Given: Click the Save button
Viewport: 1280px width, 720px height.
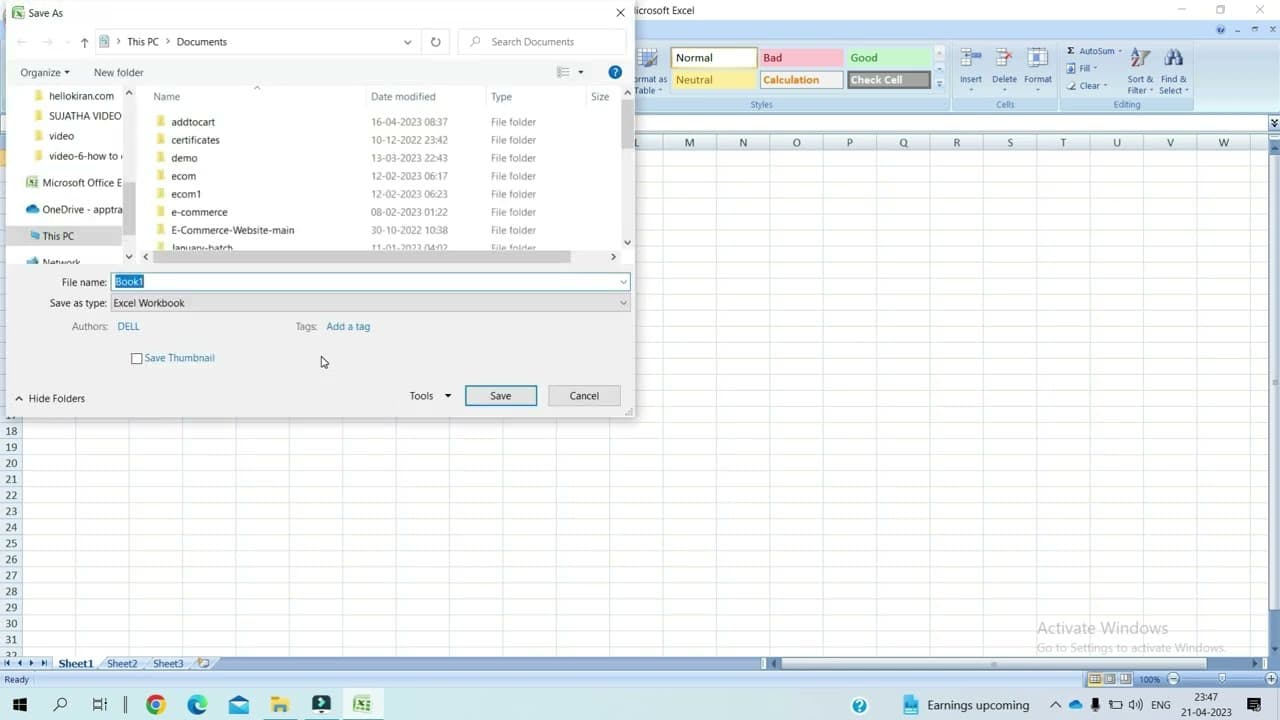Looking at the screenshot, I should tap(501, 396).
